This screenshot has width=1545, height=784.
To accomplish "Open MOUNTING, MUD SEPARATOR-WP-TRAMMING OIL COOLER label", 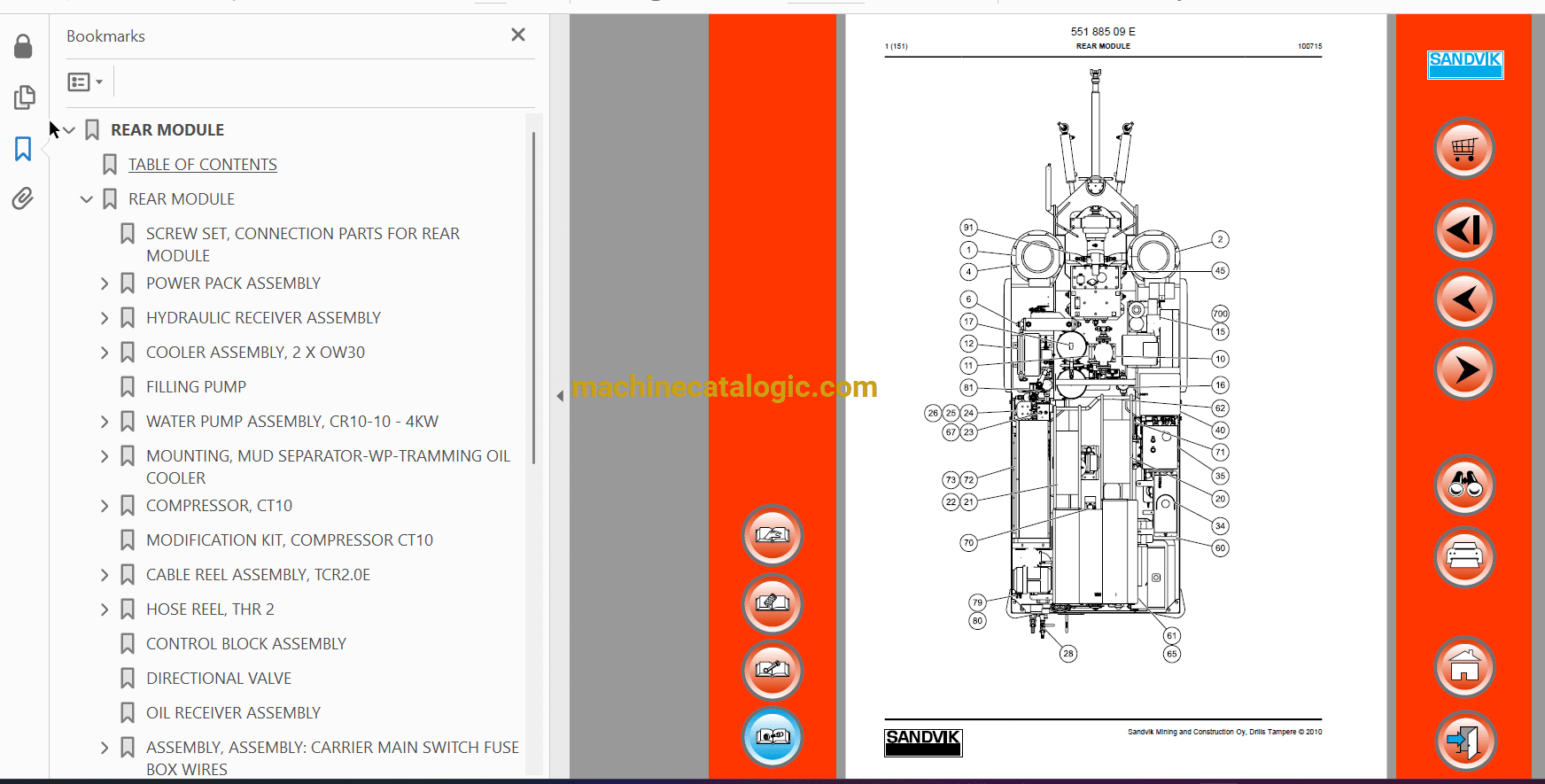I will [x=329, y=467].
